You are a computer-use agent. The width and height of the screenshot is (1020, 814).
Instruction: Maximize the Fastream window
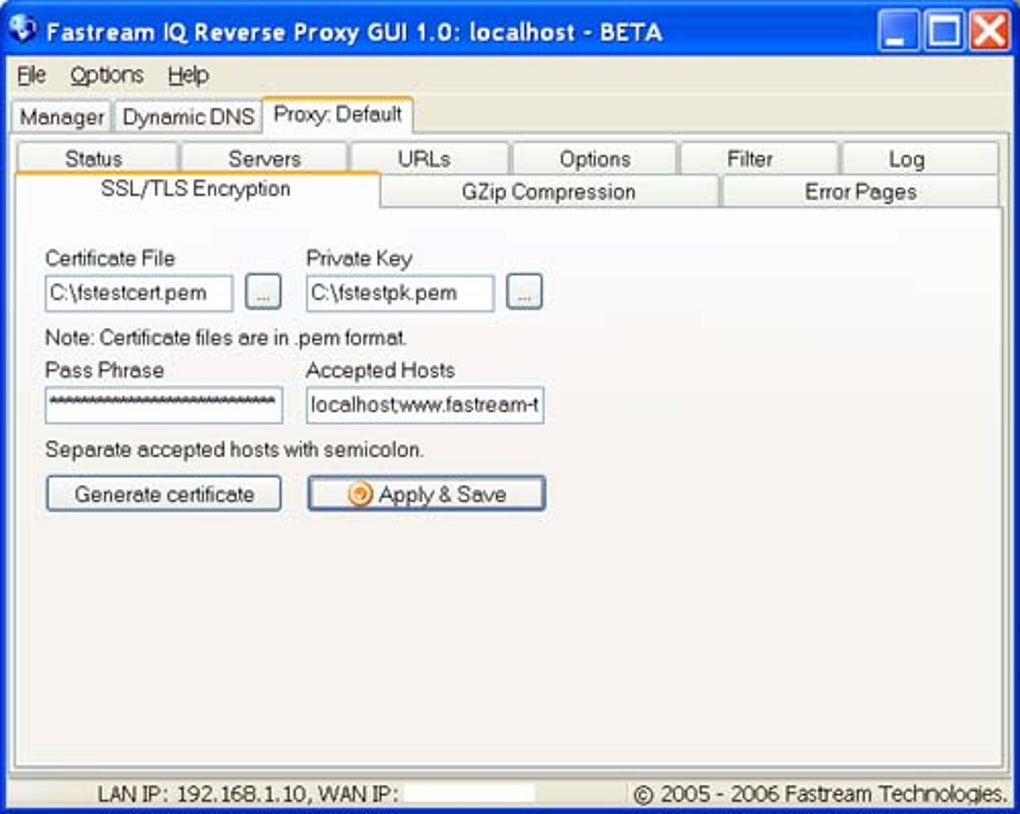pyautogui.click(x=944, y=30)
